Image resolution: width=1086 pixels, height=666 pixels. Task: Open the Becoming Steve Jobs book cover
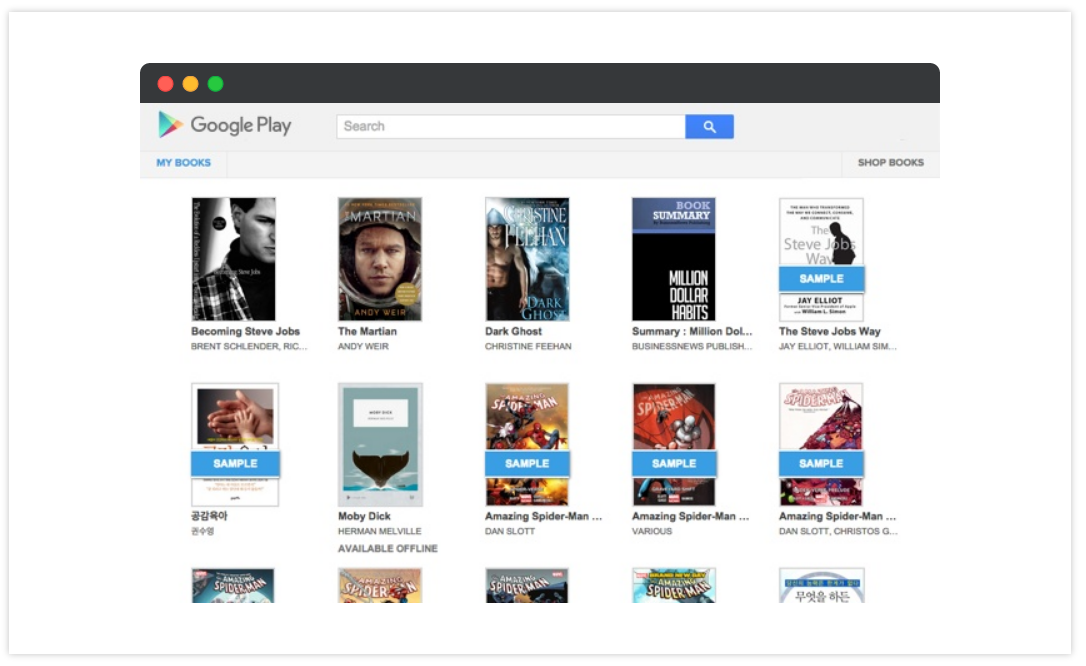coord(233,259)
